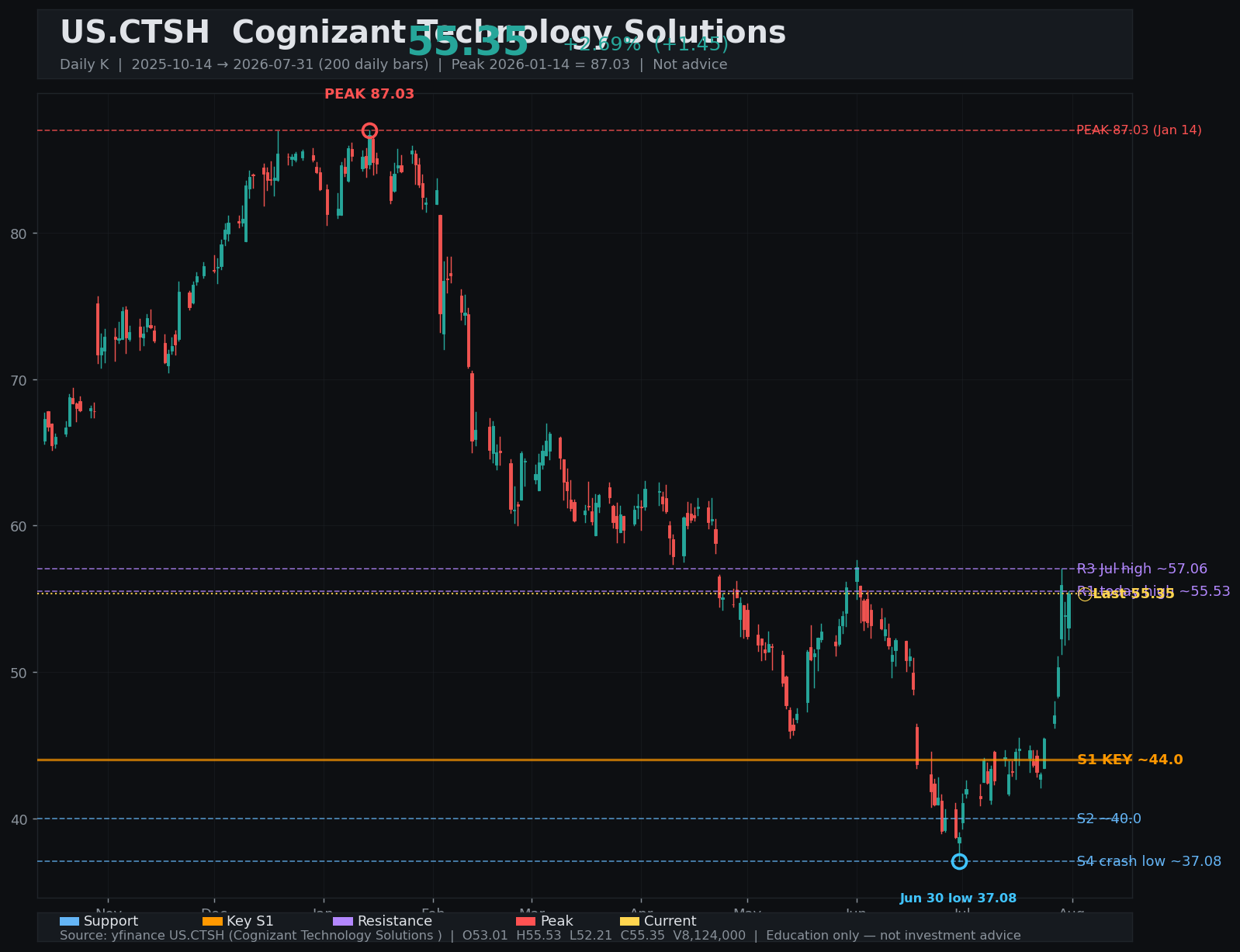This screenshot has height=952, width=1240.
Task: Click the "Support" legend label
Action: [111, 921]
